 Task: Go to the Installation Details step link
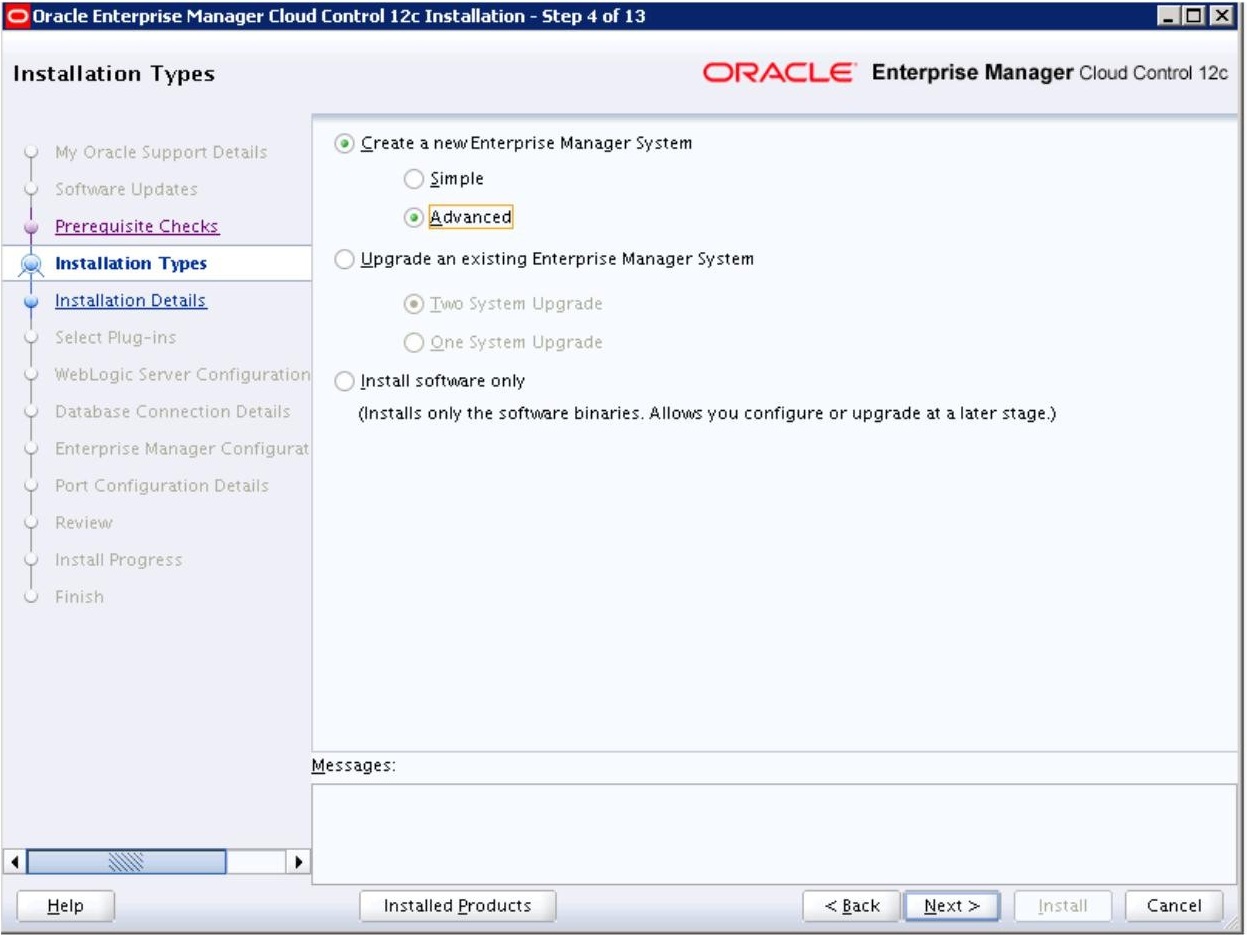pos(130,300)
